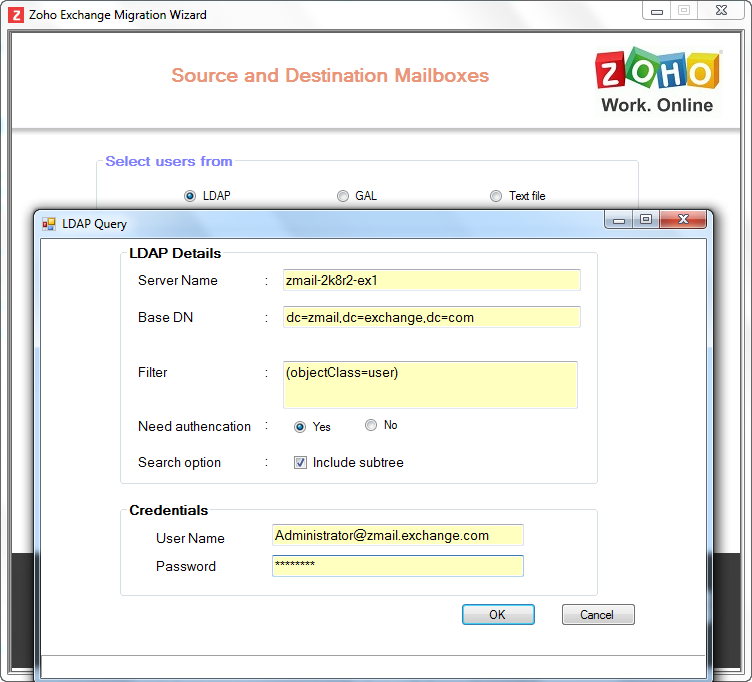Select the LDAP radio button
This screenshot has width=752, height=682.
[190, 196]
